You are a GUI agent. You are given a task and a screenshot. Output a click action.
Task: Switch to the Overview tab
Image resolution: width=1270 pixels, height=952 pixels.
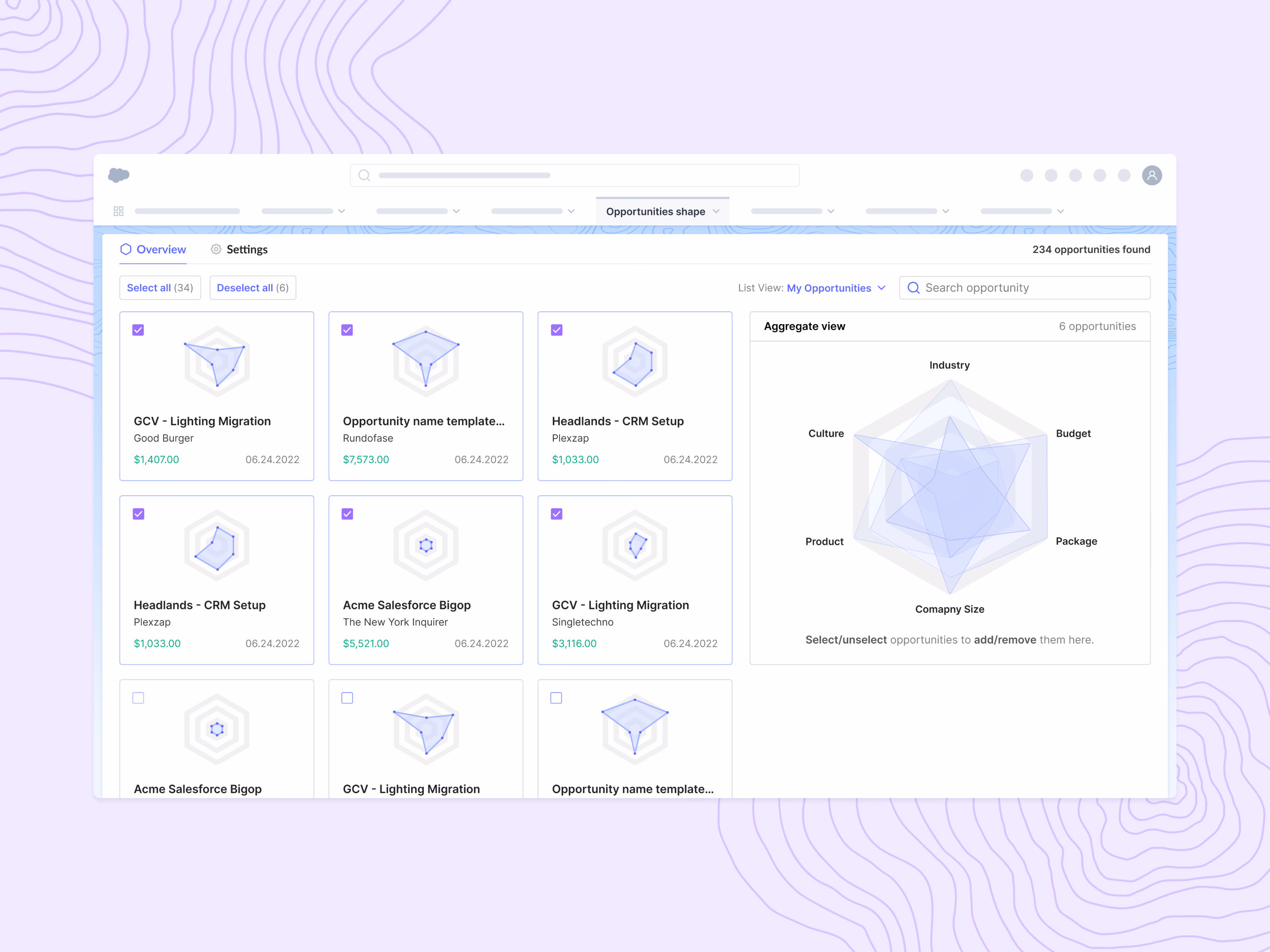153,250
